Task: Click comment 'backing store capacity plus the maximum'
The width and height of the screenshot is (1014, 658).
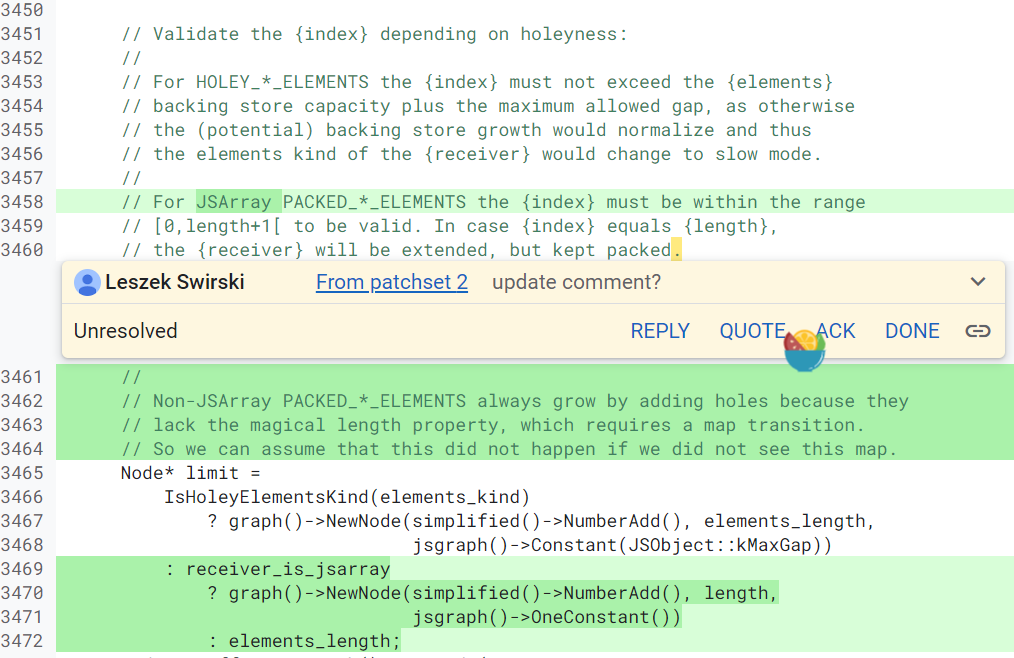Action: [x=488, y=105]
